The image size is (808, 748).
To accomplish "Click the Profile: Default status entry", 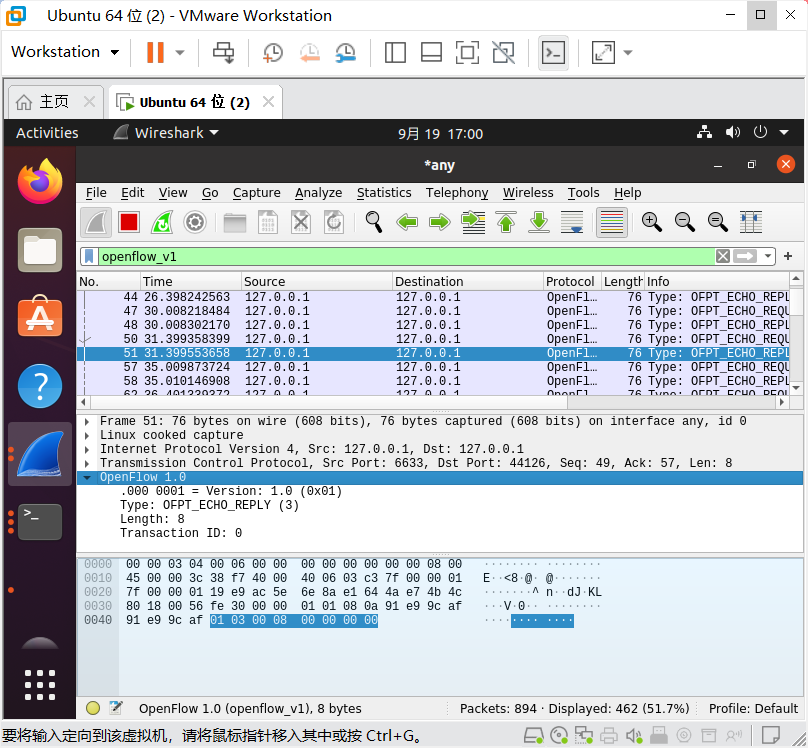I will (x=753, y=708).
